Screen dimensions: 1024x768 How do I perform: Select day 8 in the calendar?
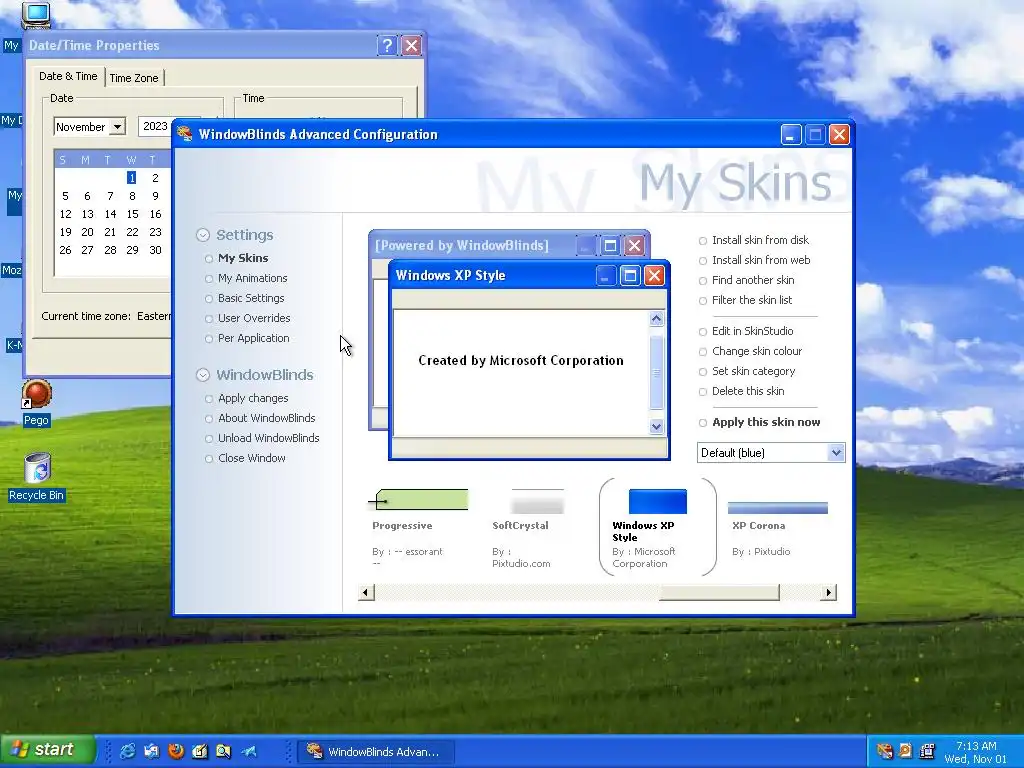coord(133,196)
